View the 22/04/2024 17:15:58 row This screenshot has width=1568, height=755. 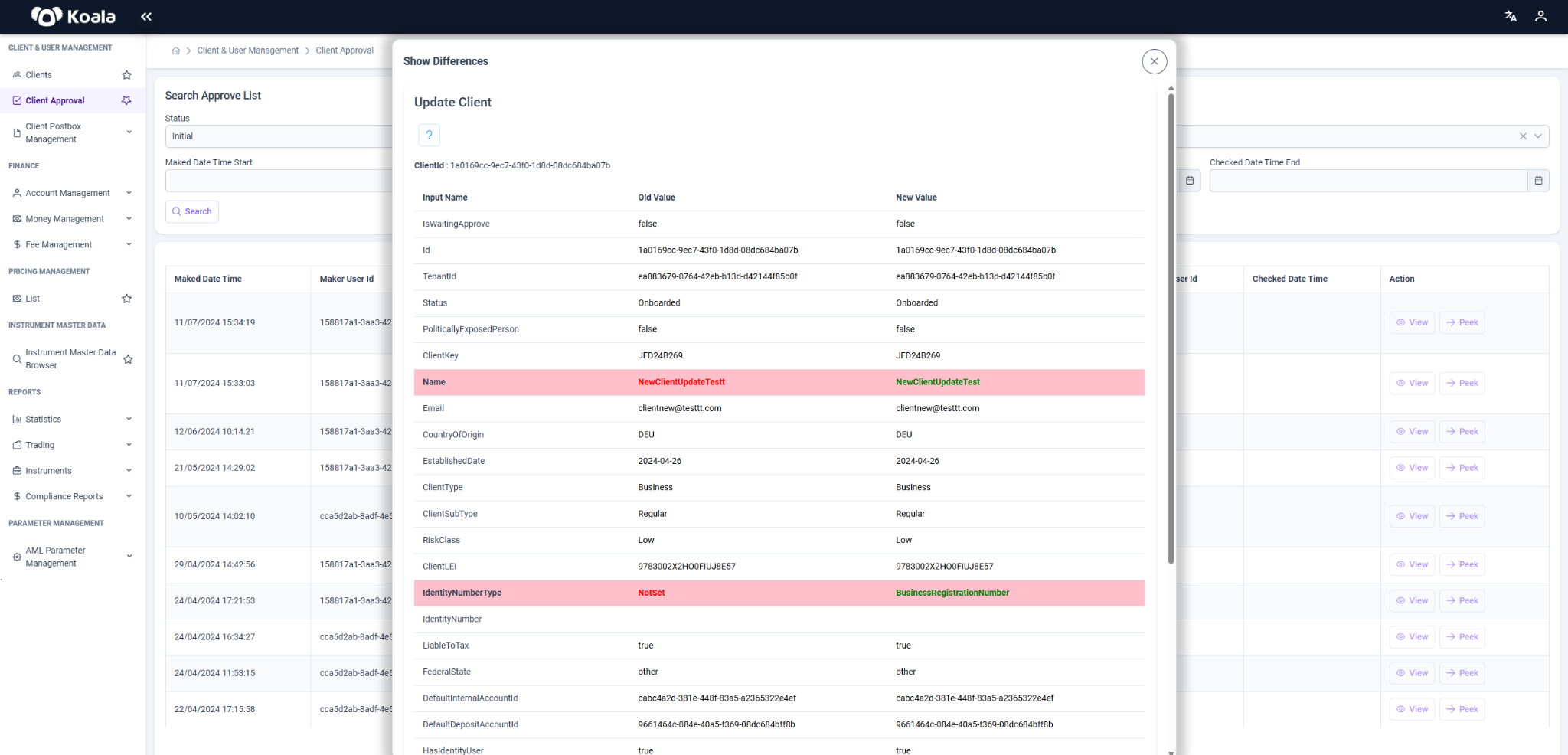[x=1412, y=709]
